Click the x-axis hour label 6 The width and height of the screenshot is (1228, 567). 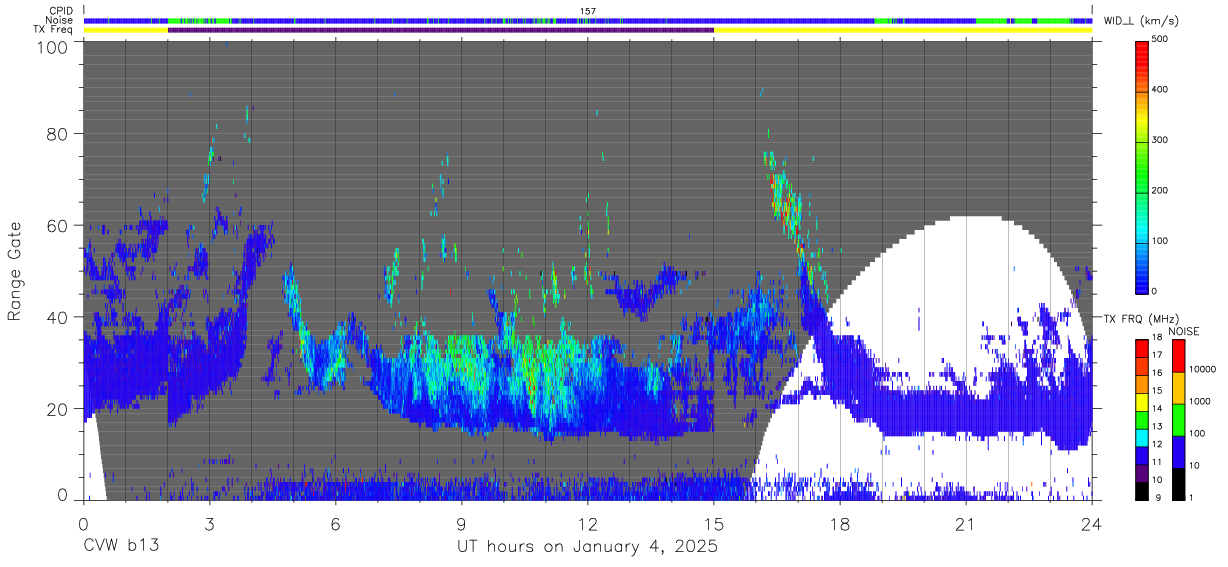335,523
